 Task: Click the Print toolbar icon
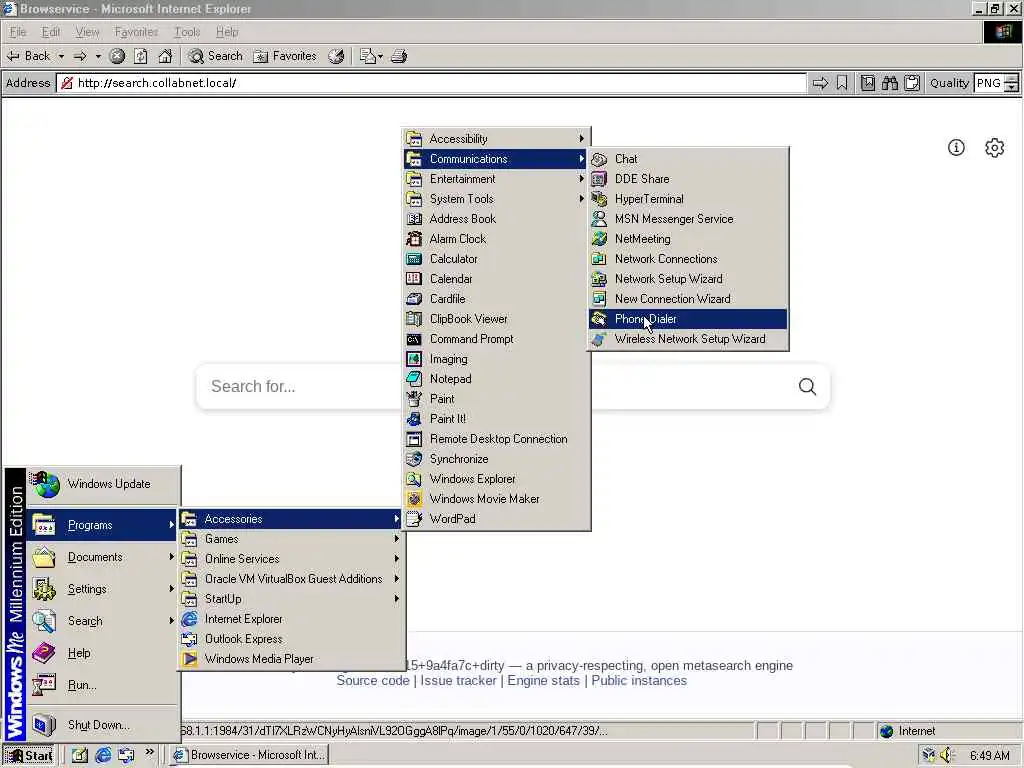[x=399, y=56]
